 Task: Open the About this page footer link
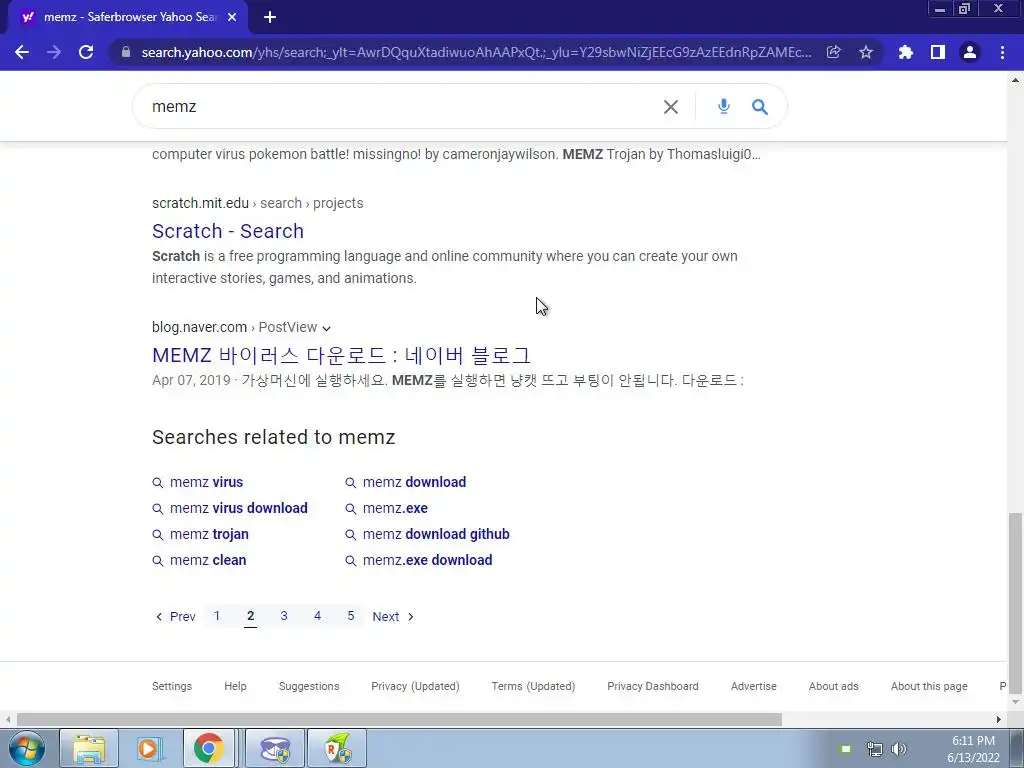[x=929, y=686]
